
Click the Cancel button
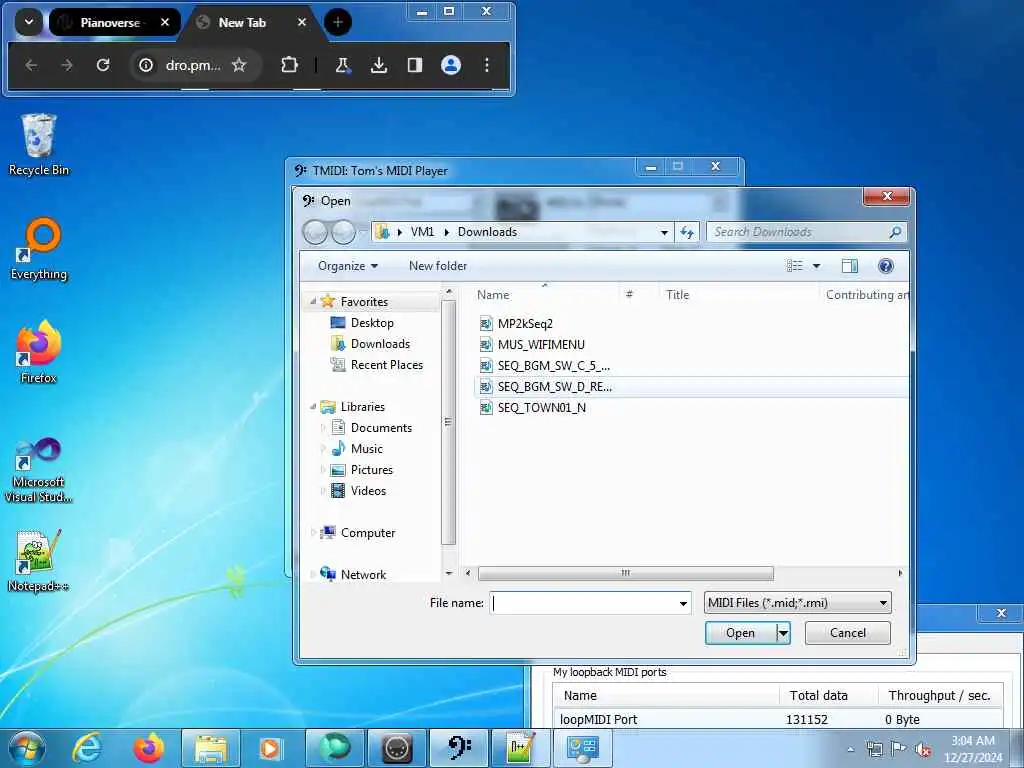point(848,633)
